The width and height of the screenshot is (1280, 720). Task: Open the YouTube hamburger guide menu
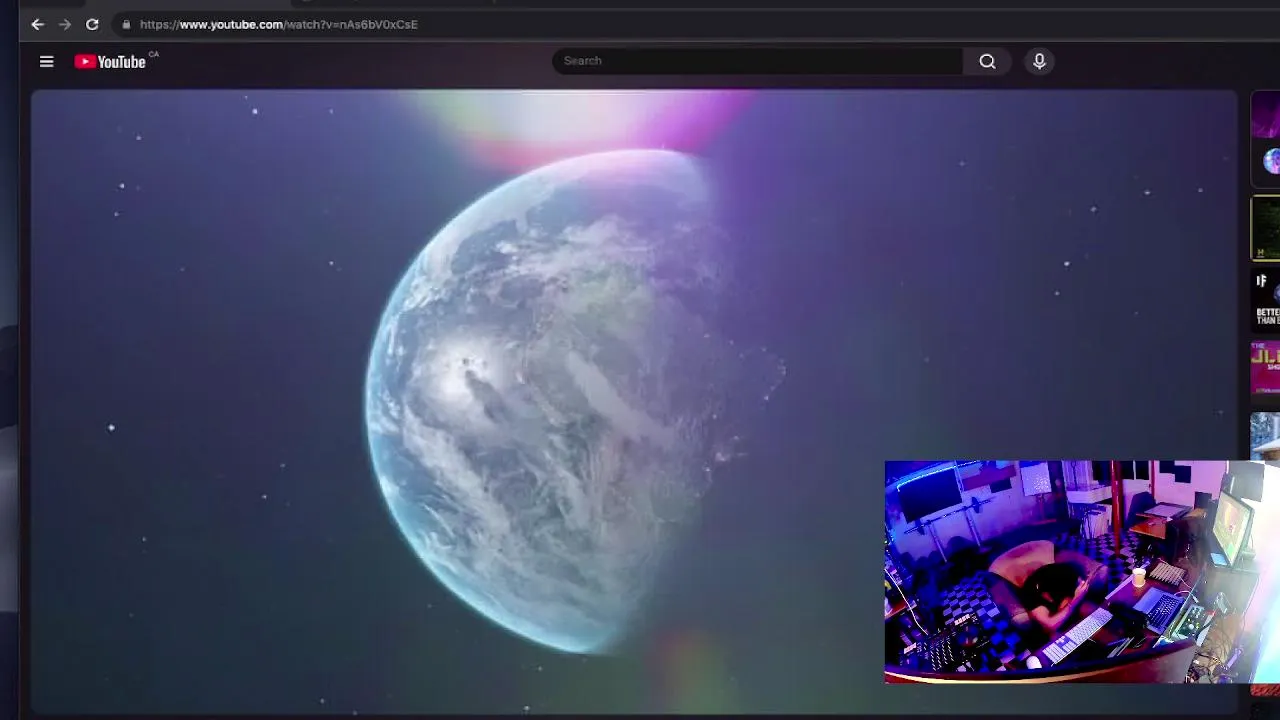tap(46, 62)
